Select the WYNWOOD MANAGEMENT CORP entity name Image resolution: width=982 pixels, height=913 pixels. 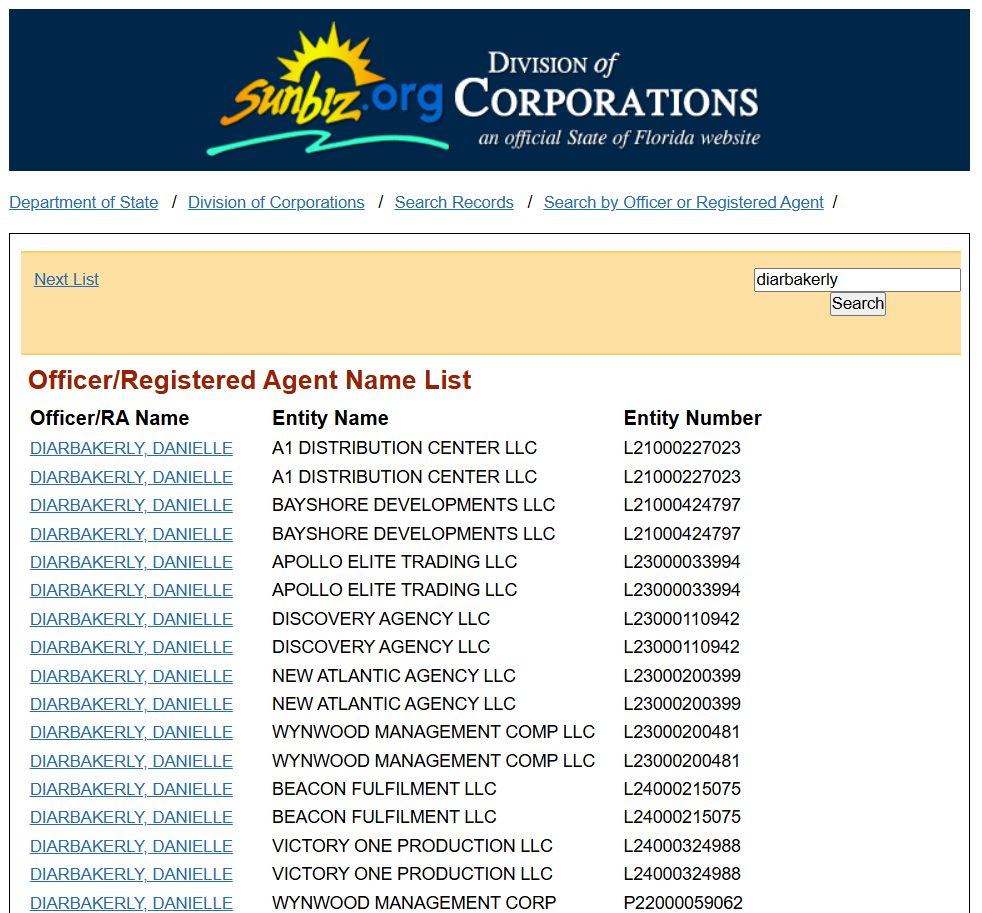coord(414,903)
